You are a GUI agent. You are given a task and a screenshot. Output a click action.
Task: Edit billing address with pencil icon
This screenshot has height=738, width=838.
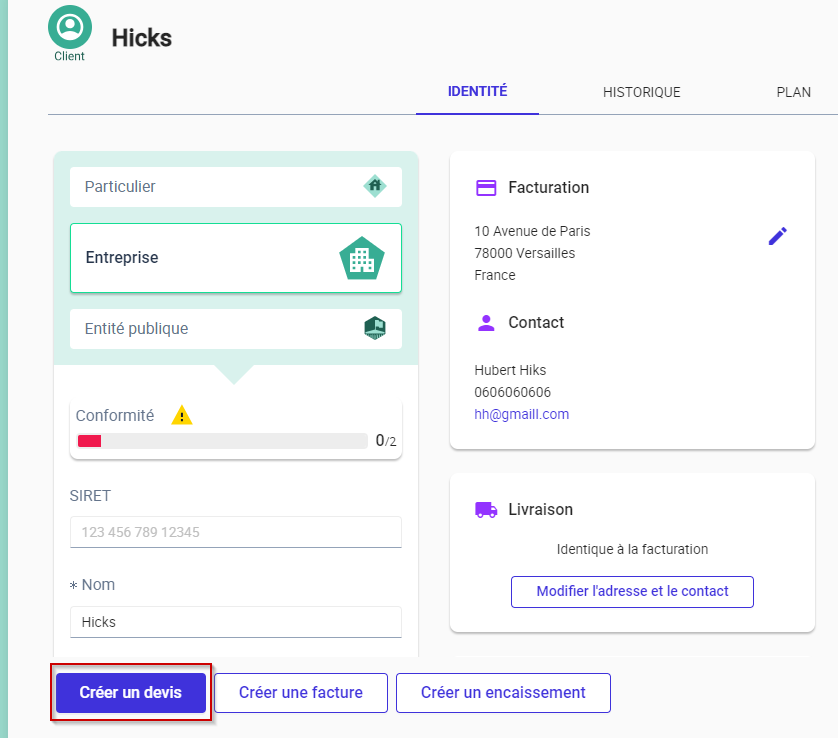click(x=777, y=236)
